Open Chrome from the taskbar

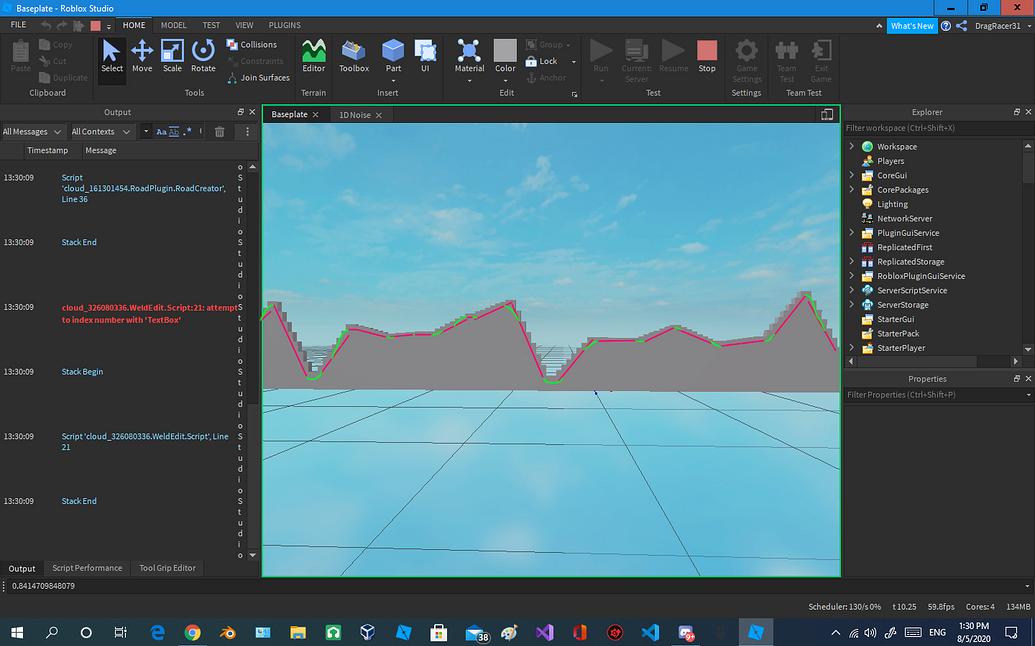pos(192,632)
